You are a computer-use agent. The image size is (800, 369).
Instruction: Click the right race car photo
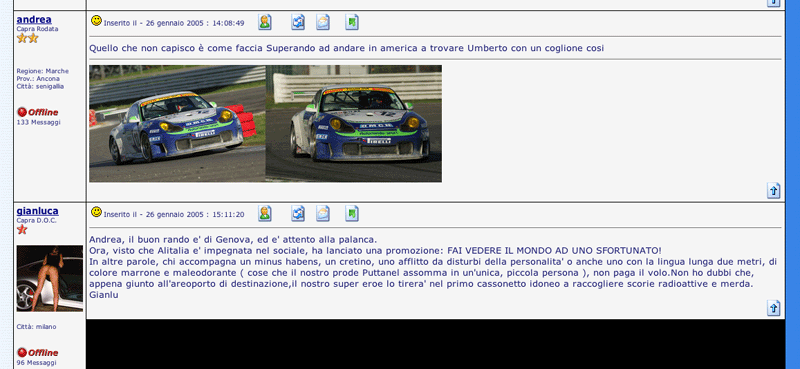354,124
